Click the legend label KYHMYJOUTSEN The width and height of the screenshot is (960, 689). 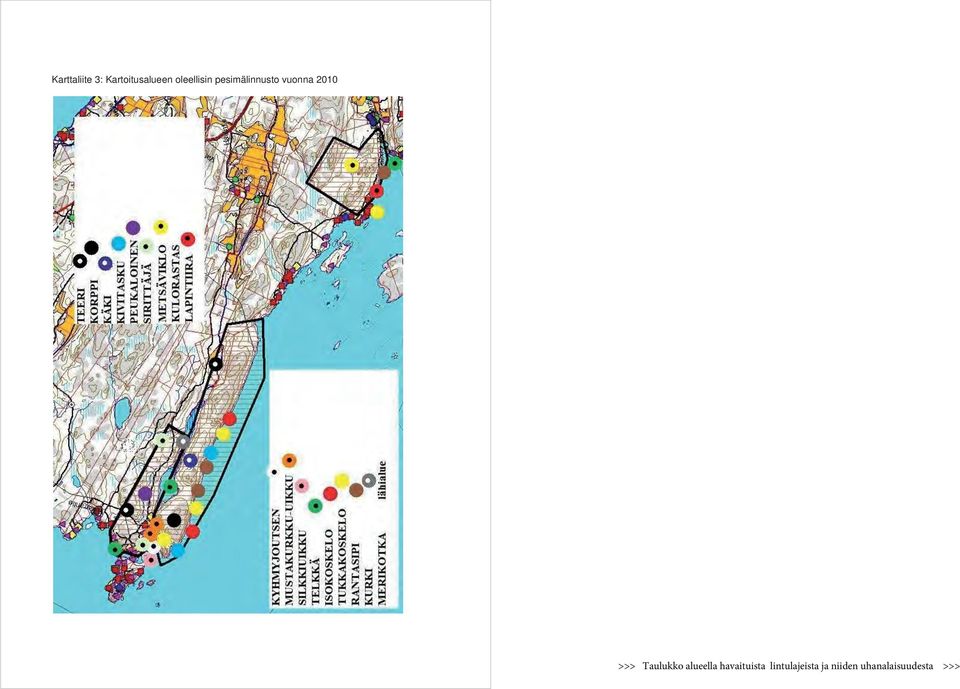(x=276, y=557)
